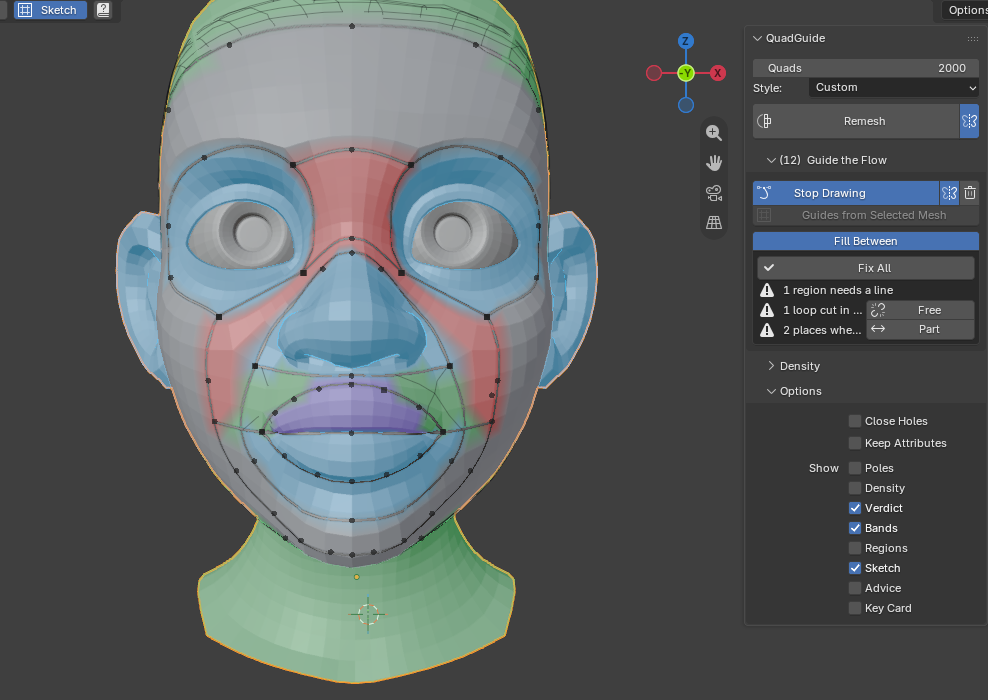This screenshot has height=700, width=988.
Task: Select '1 region needs a line' message
Action: click(837, 290)
